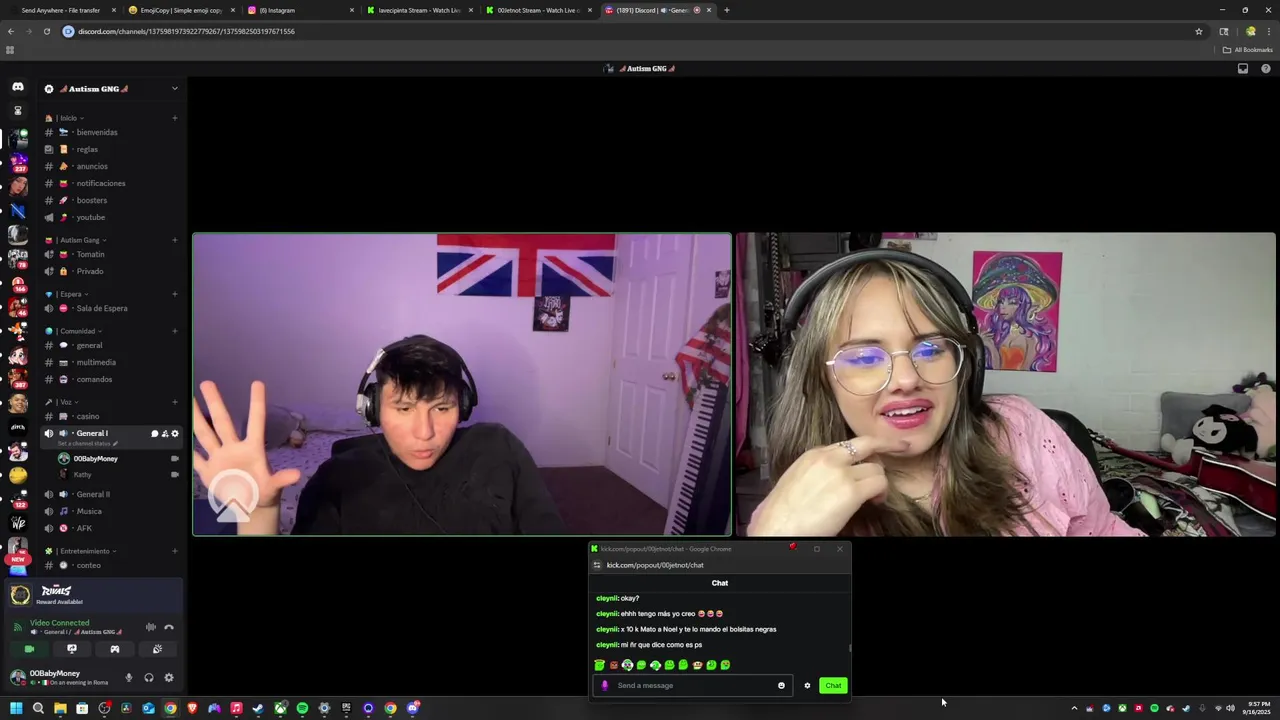Collapse the Voz category

pos(62,402)
